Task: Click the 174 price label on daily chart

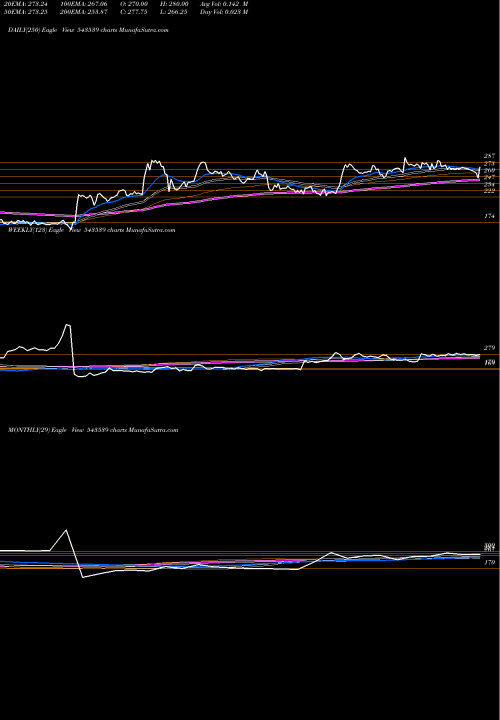Action: pos(489,215)
